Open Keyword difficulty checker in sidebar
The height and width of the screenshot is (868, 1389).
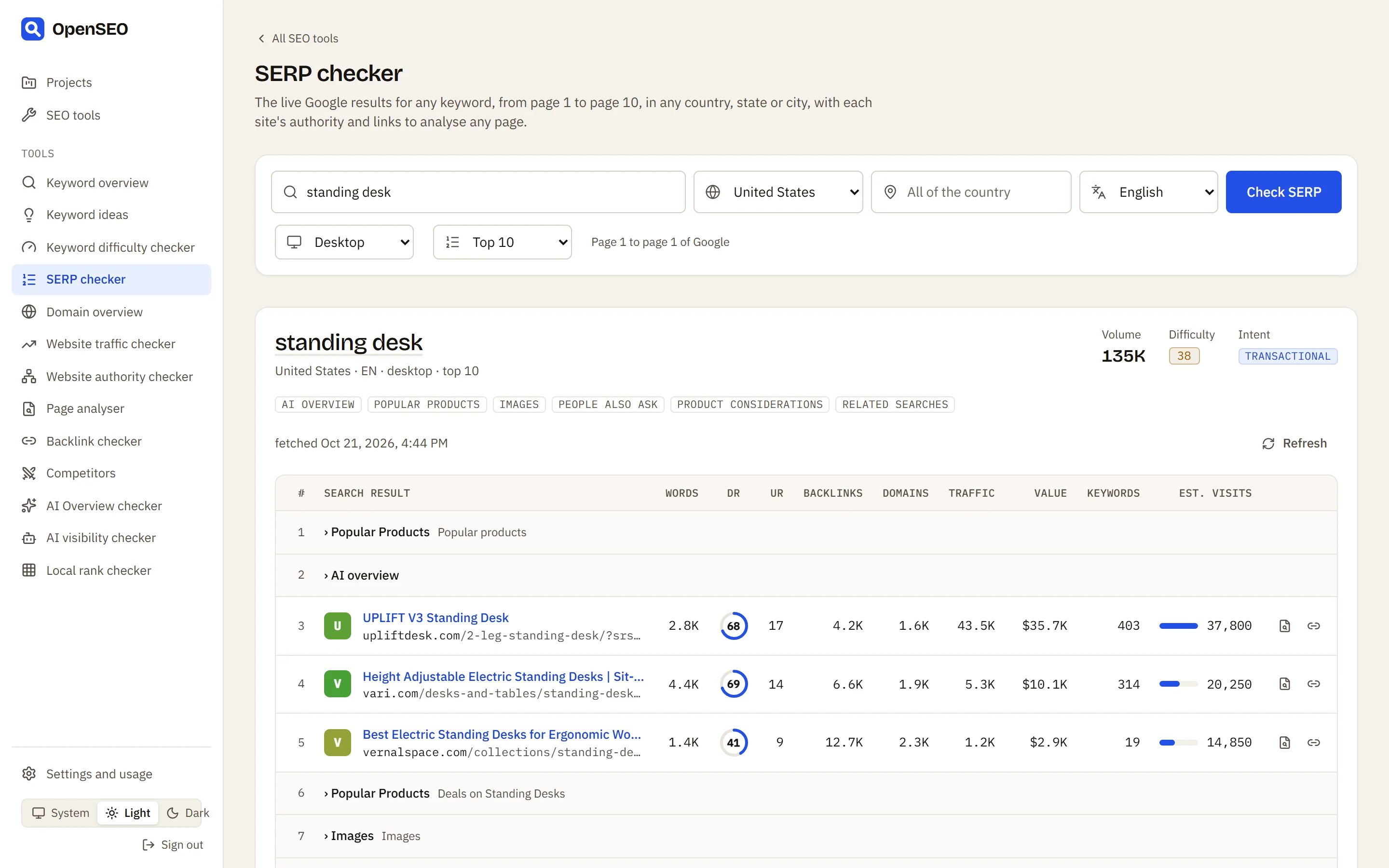click(111, 247)
